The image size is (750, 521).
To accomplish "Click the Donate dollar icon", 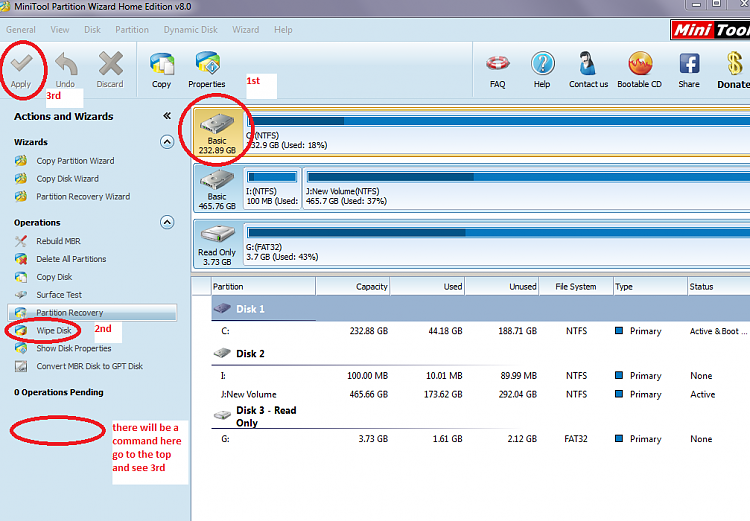I will (734, 63).
